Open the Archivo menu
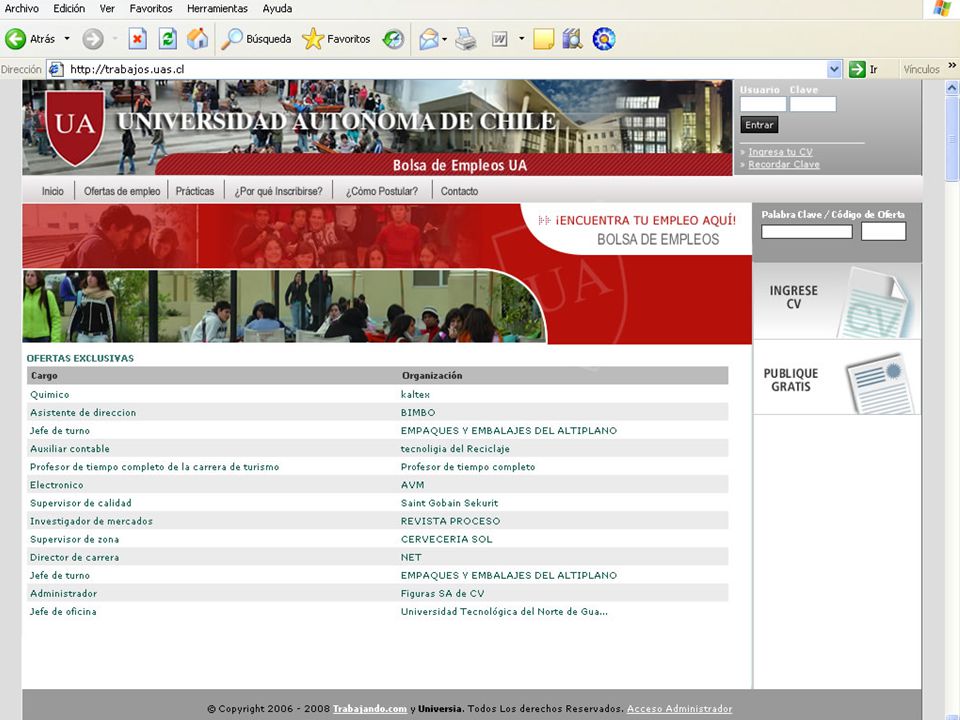 pos(21,9)
